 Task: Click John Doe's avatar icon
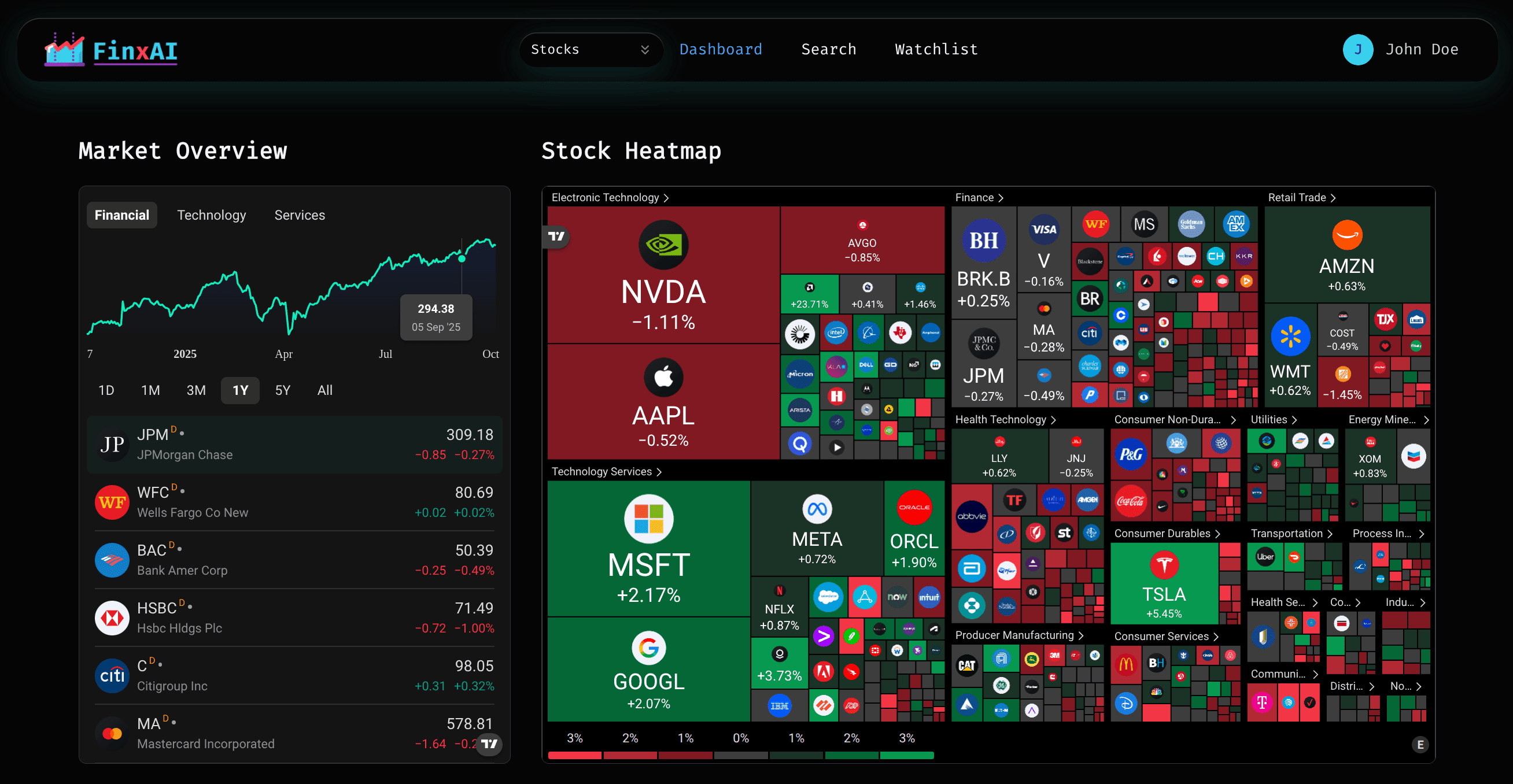point(1357,50)
